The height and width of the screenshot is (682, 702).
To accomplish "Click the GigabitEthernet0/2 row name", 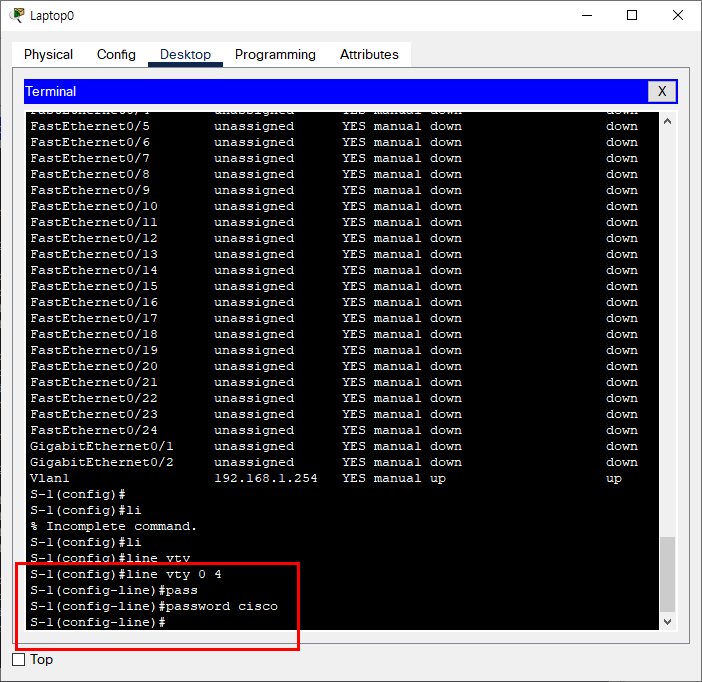I will click(x=102, y=462).
